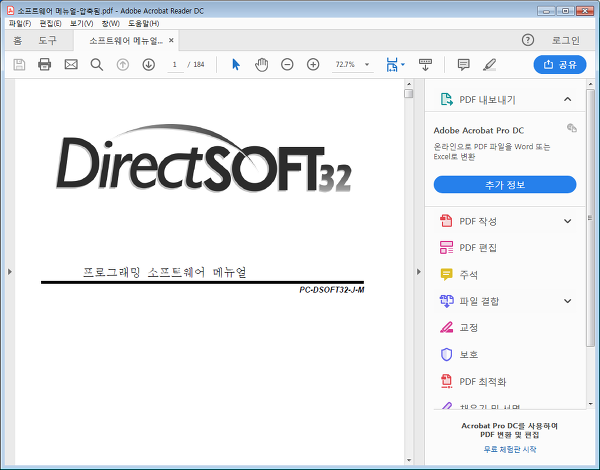Image resolution: width=600 pixels, height=470 pixels.
Task: Add a comment speech bubble icon
Action: click(463, 65)
